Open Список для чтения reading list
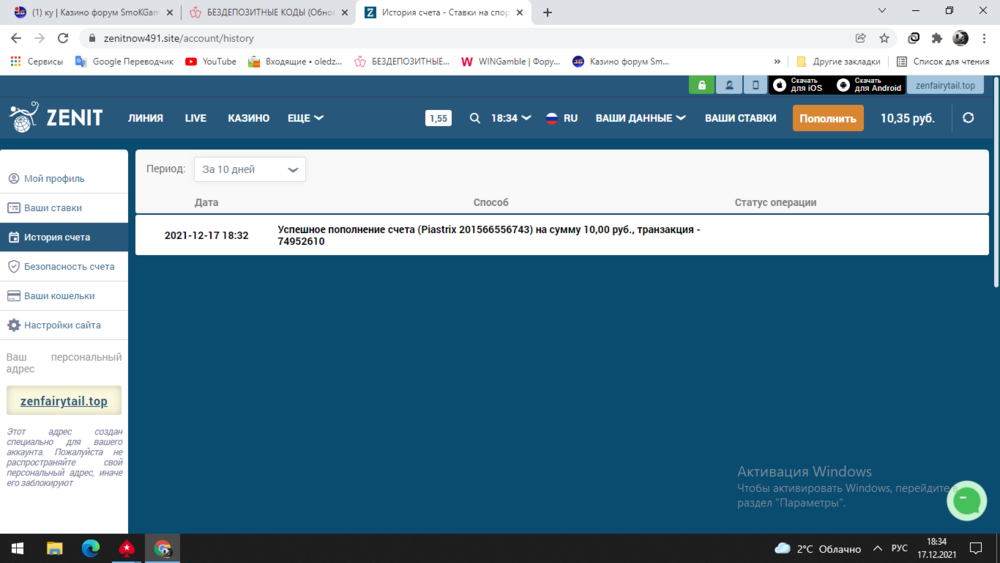The image size is (1000, 563). [943, 61]
